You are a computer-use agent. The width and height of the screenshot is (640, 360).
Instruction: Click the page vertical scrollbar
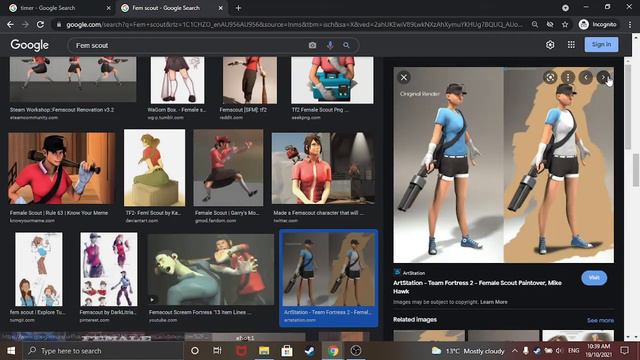636,169
